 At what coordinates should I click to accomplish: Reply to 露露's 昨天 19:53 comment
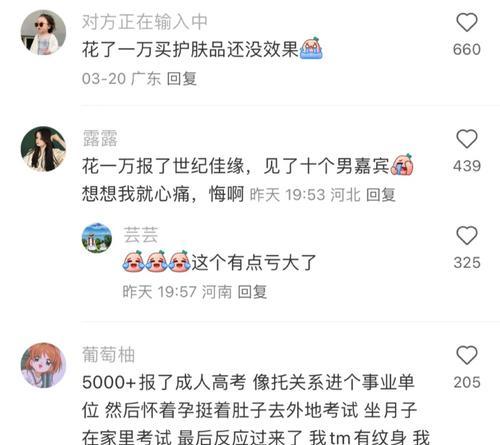point(381,195)
